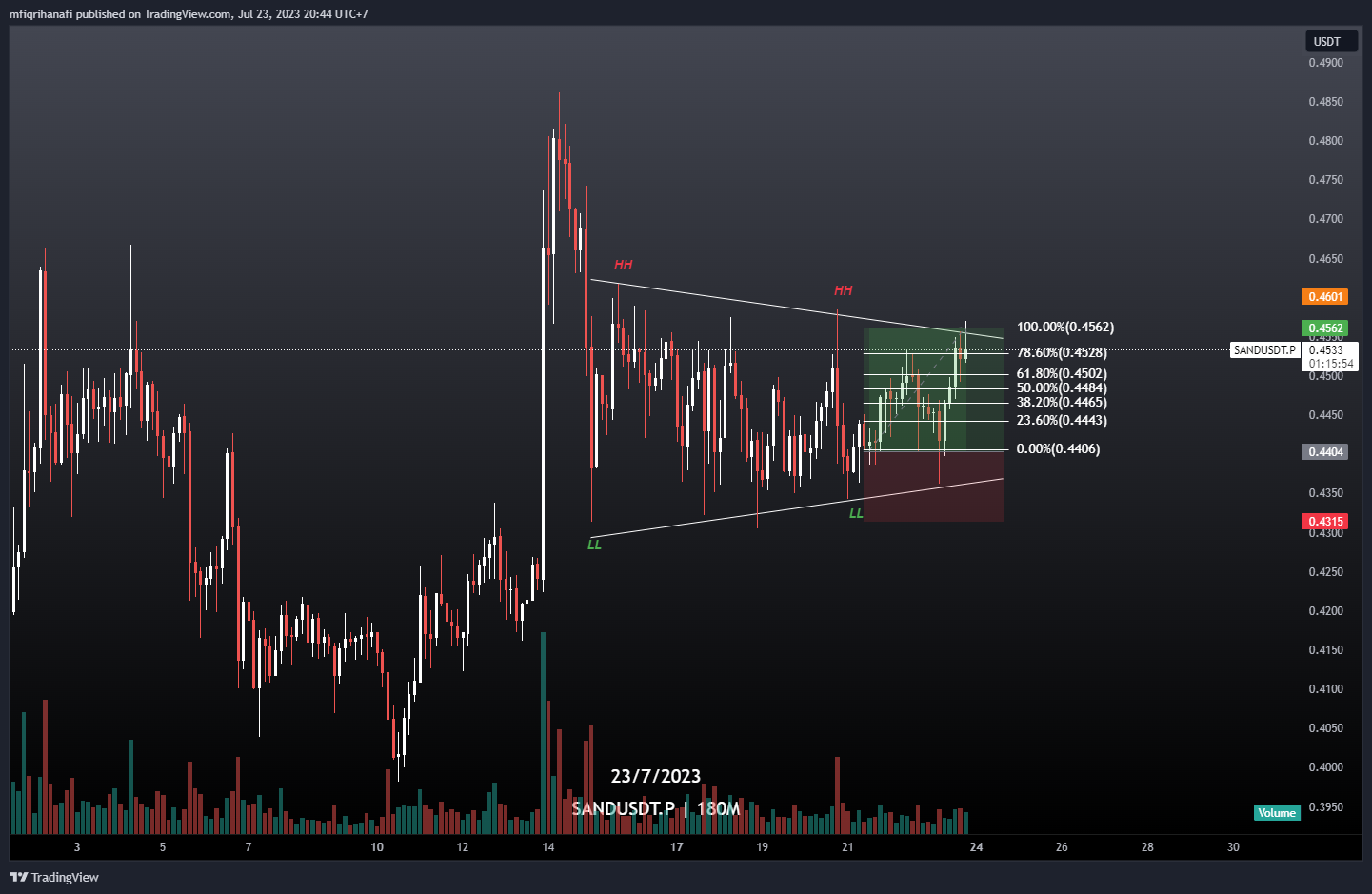
Task: Click date 24 on the time axis
Action: click(976, 846)
